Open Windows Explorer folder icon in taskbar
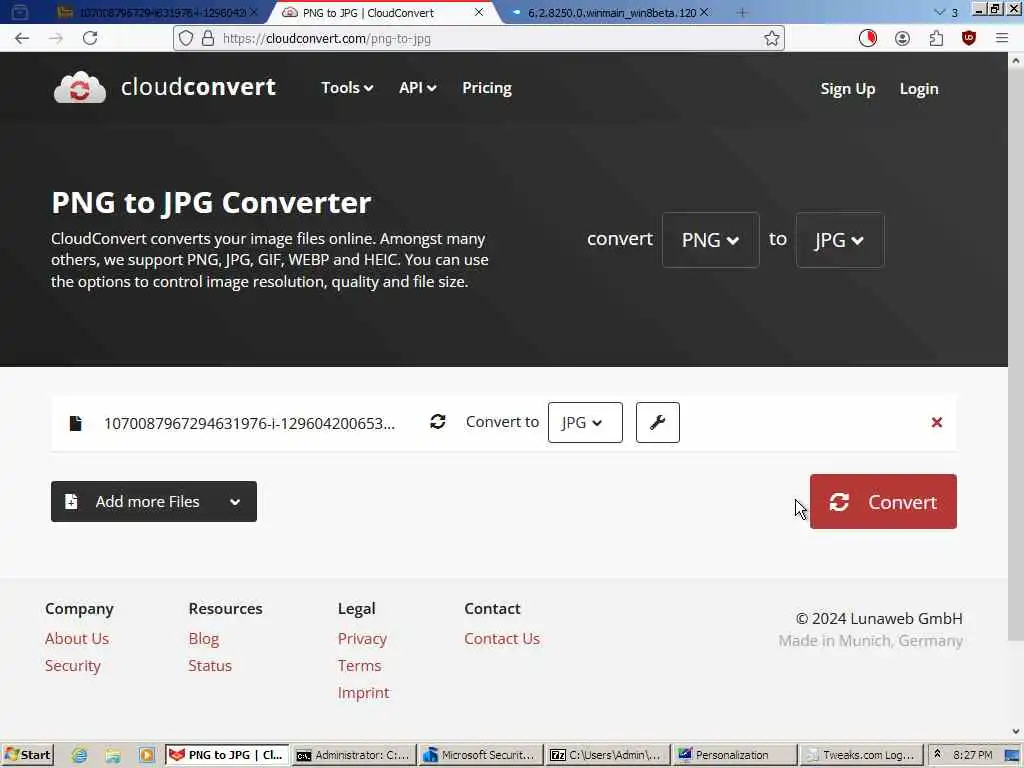The height and width of the screenshot is (768, 1024). (113, 755)
